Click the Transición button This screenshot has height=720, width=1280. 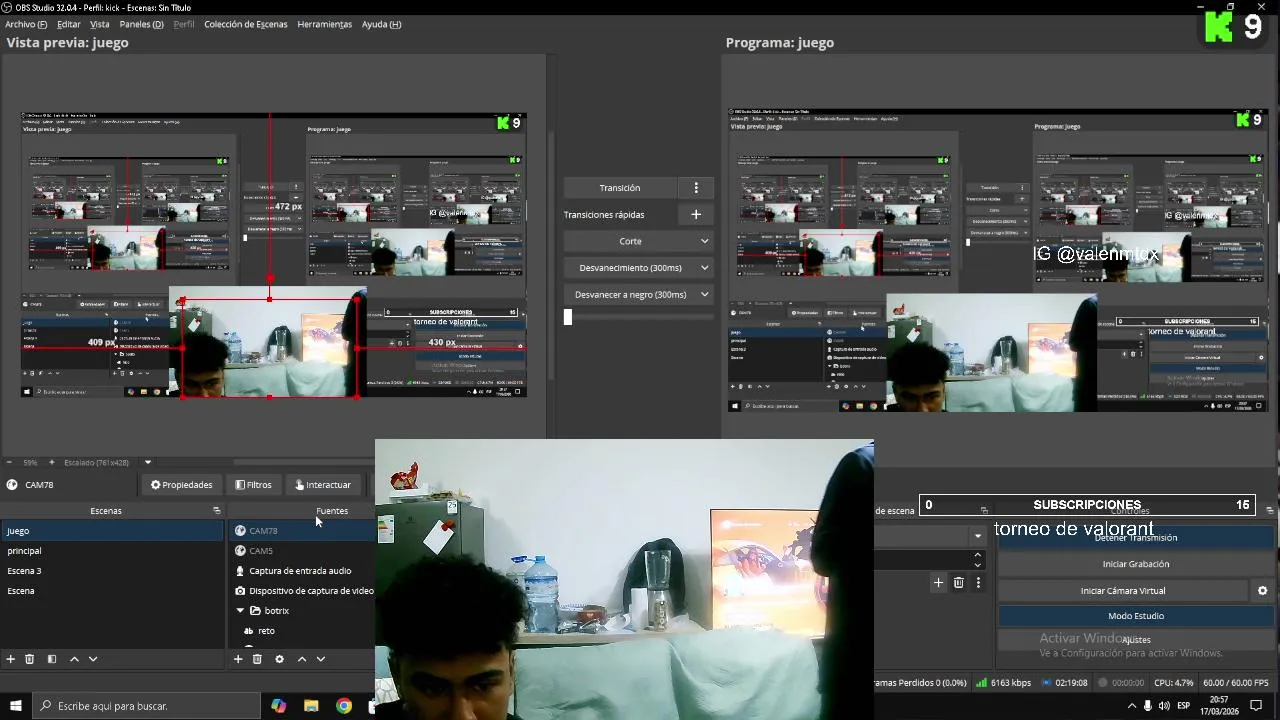click(620, 188)
